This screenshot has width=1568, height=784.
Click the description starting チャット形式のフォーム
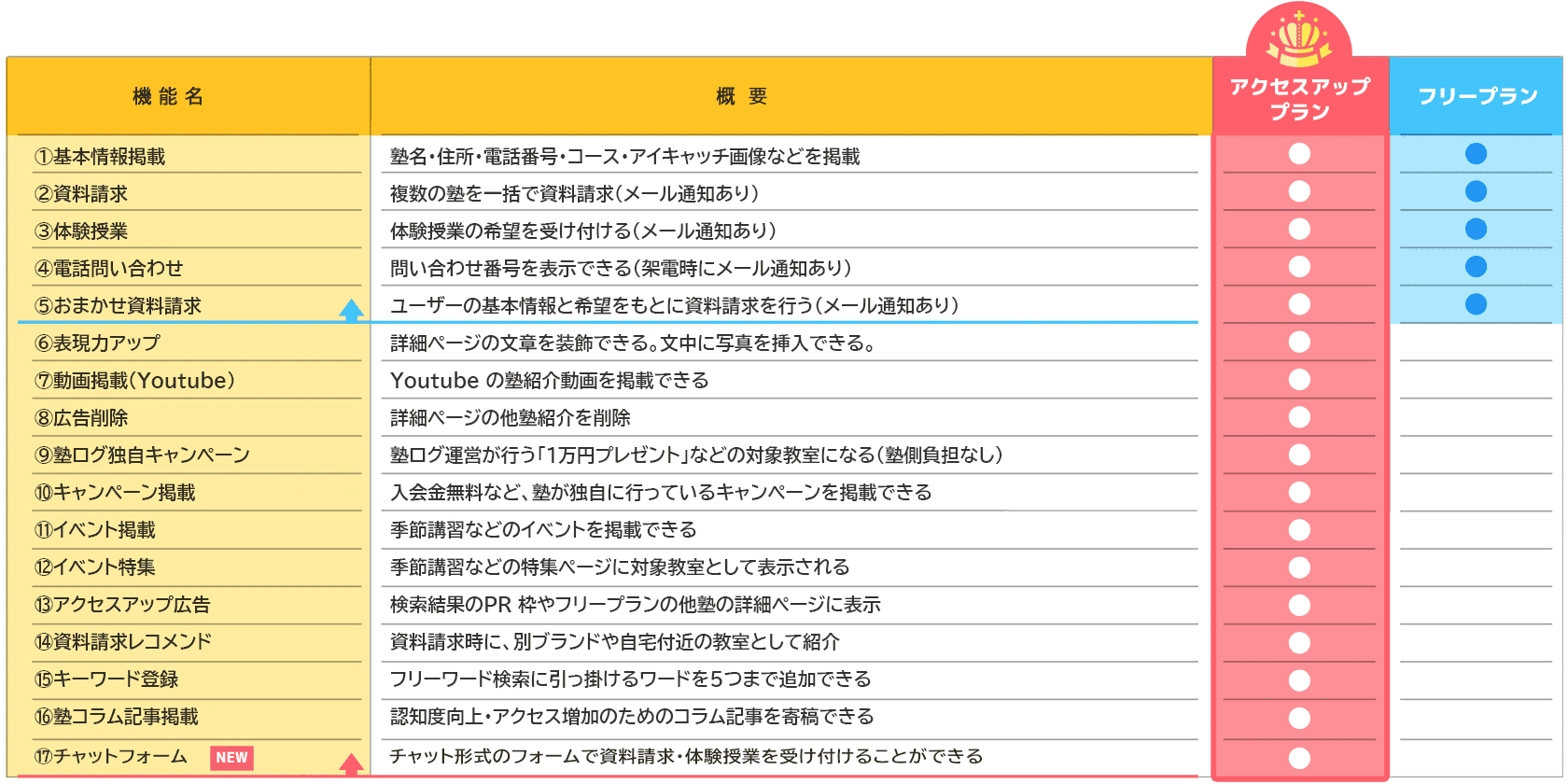coord(687,757)
